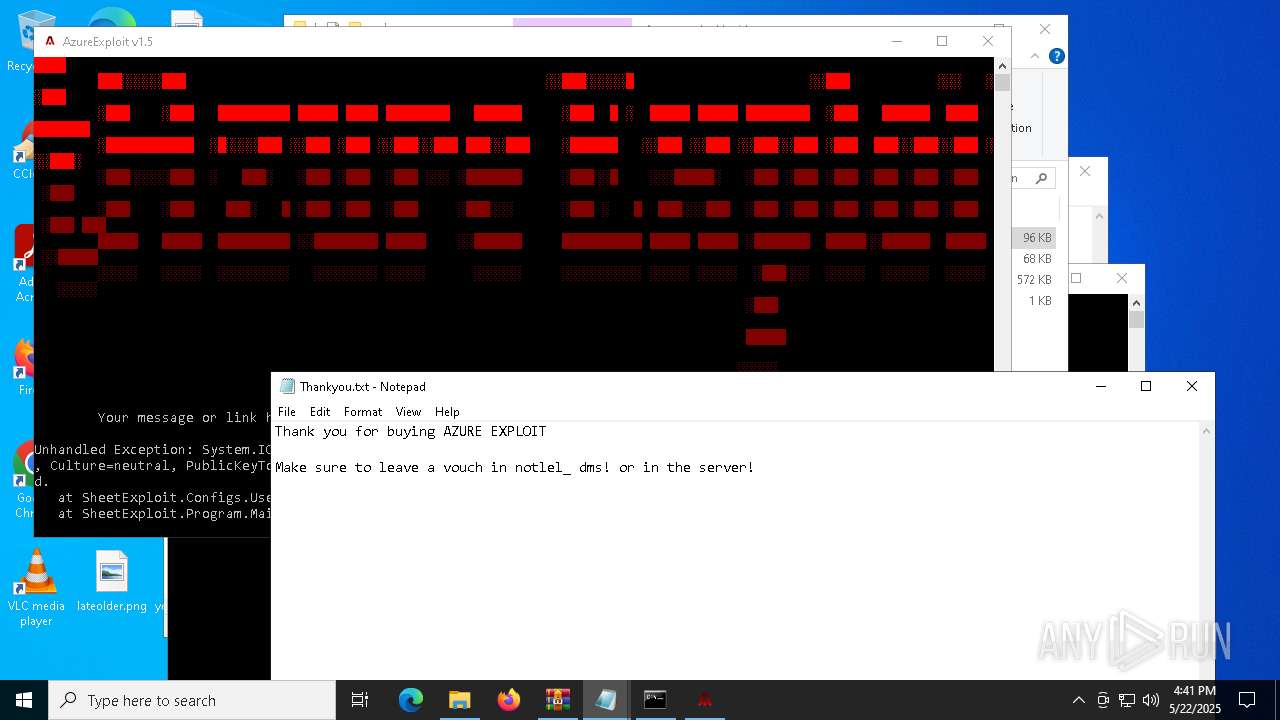Viewport: 1280px width, 720px height.
Task: Open the clock showing 4:41 PM
Action: click(1195, 700)
